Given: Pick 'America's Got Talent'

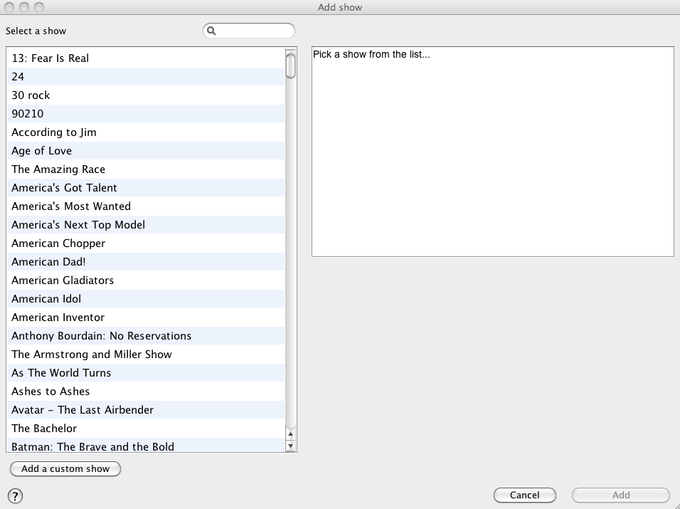Looking at the screenshot, I should (146, 188).
